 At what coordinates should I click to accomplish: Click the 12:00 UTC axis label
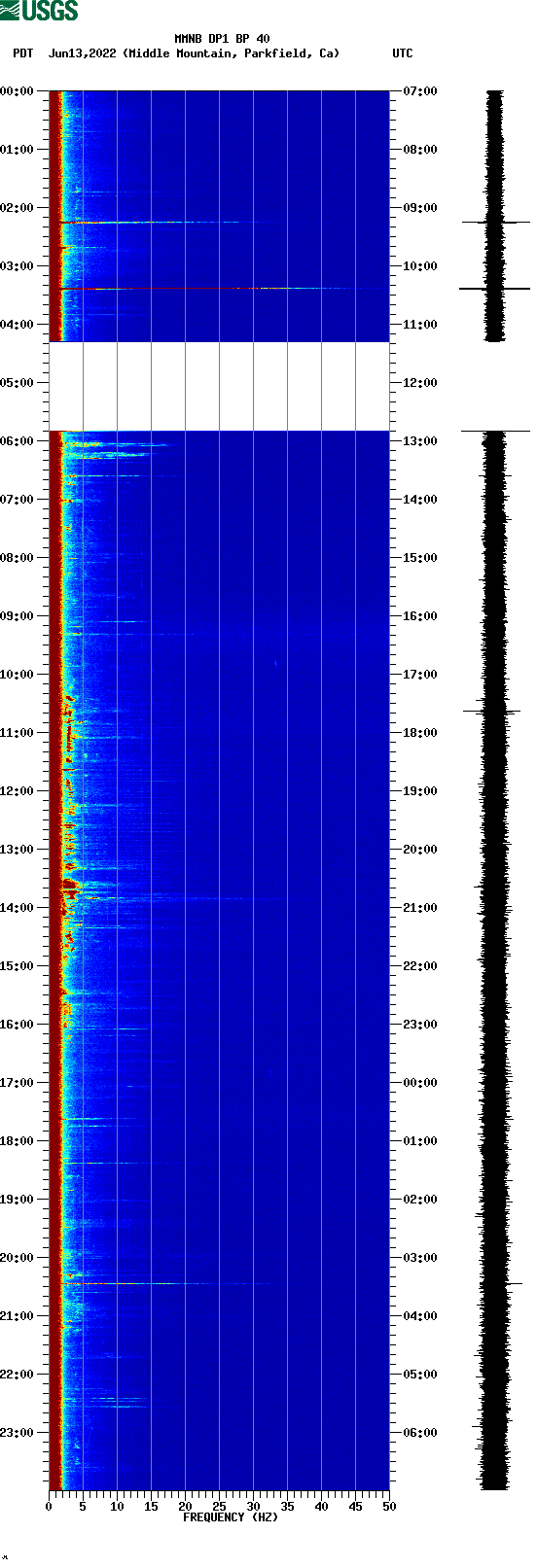pos(420,383)
